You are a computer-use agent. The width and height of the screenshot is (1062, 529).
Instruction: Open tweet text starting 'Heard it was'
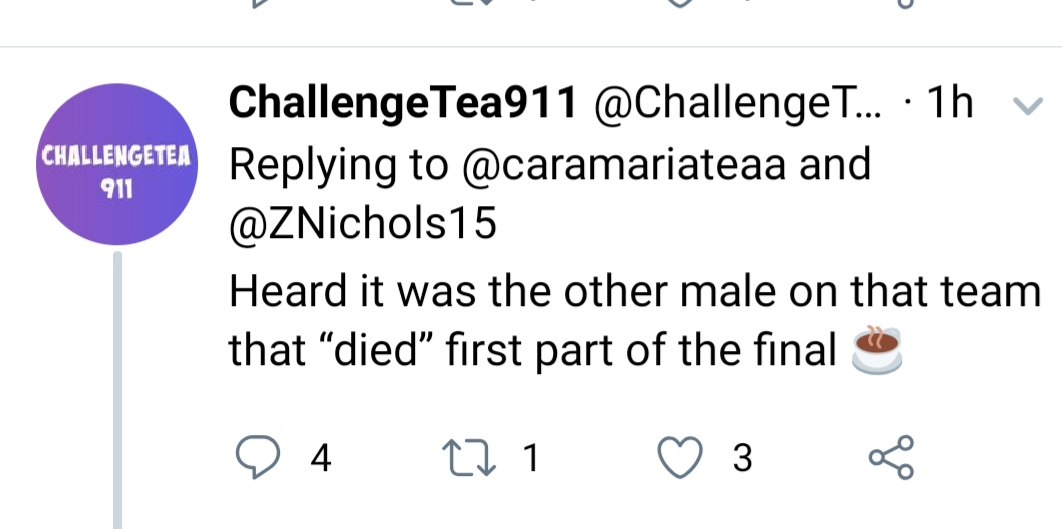point(635,320)
